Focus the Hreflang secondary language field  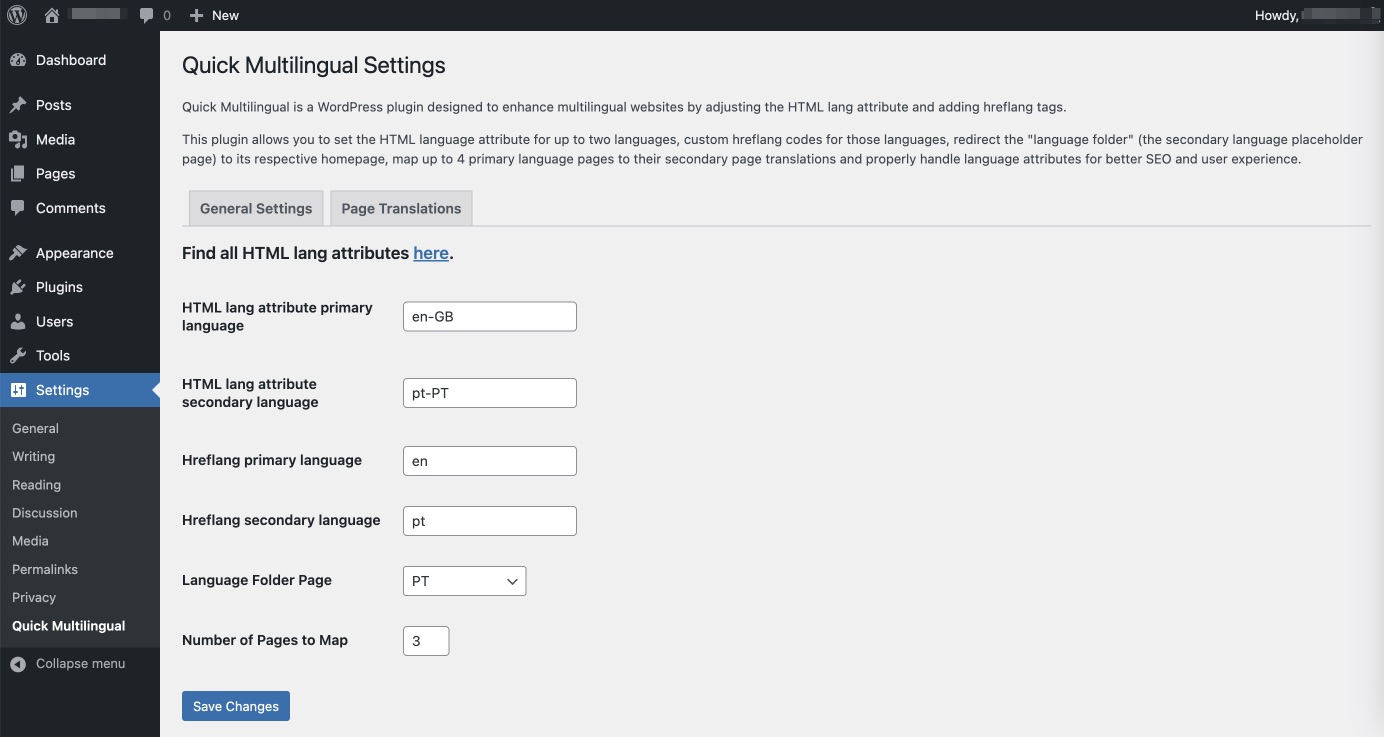(x=490, y=521)
